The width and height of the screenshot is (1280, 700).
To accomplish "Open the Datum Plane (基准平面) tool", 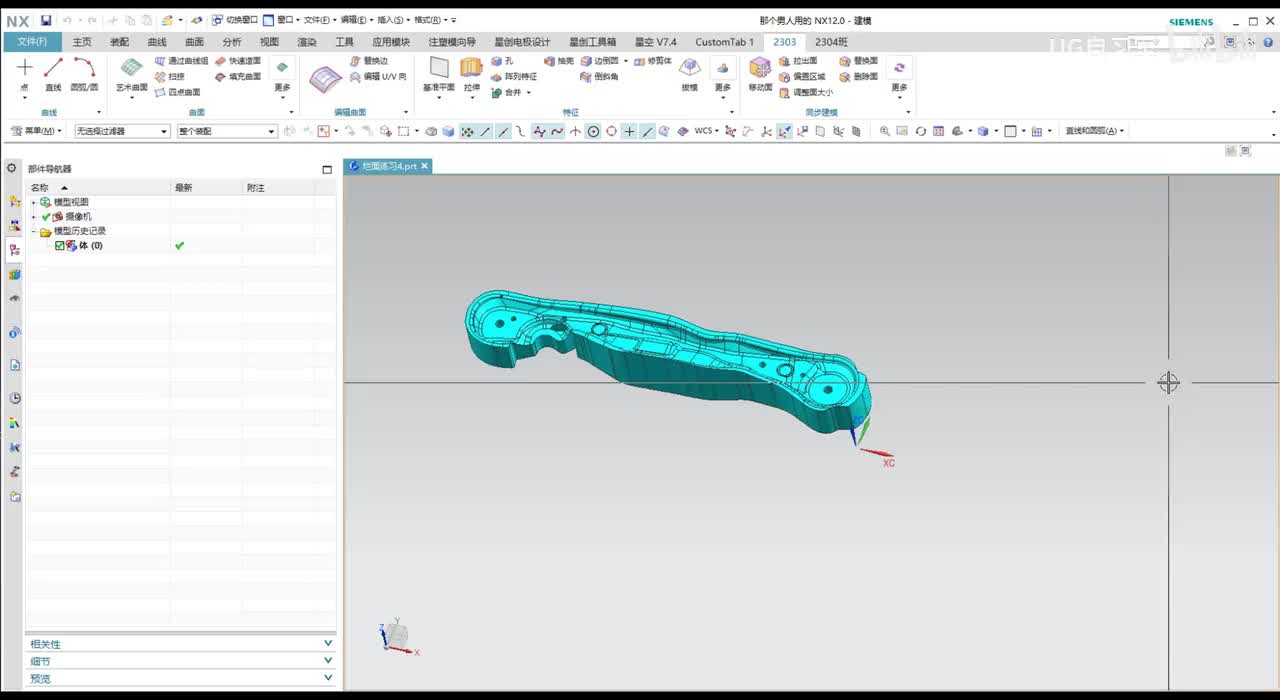I will pyautogui.click(x=438, y=75).
